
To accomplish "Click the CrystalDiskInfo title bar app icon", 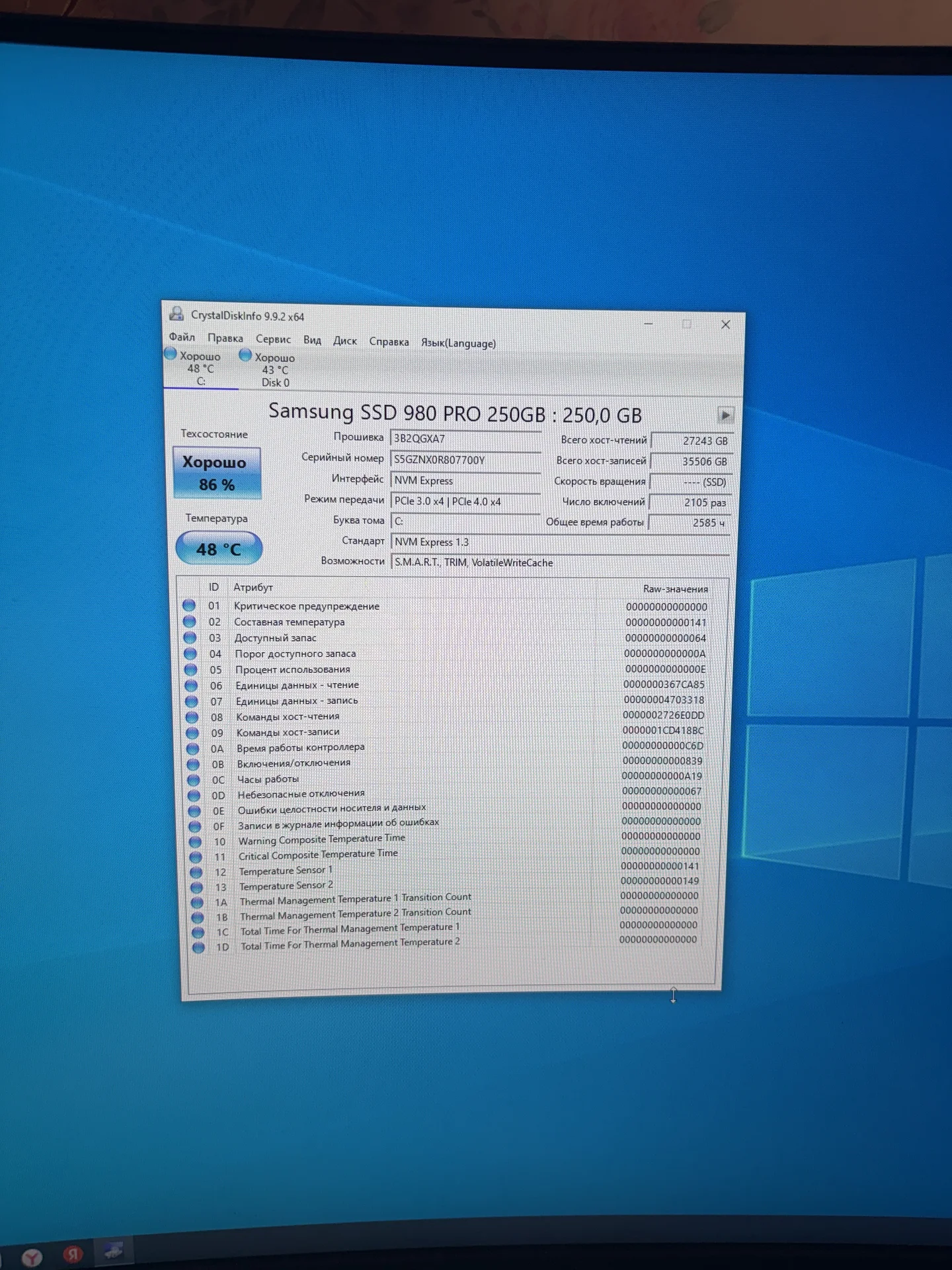I will (x=177, y=314).
